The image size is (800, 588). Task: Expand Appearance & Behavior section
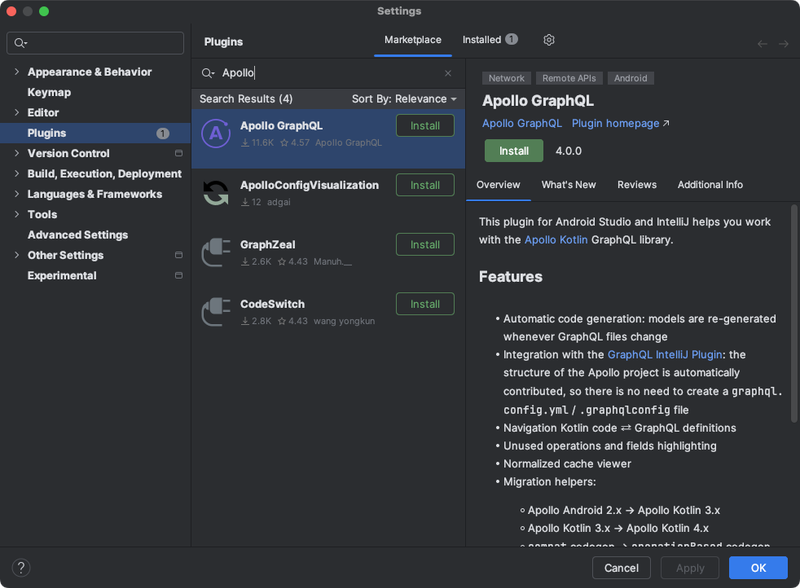(x=17, y=71)
